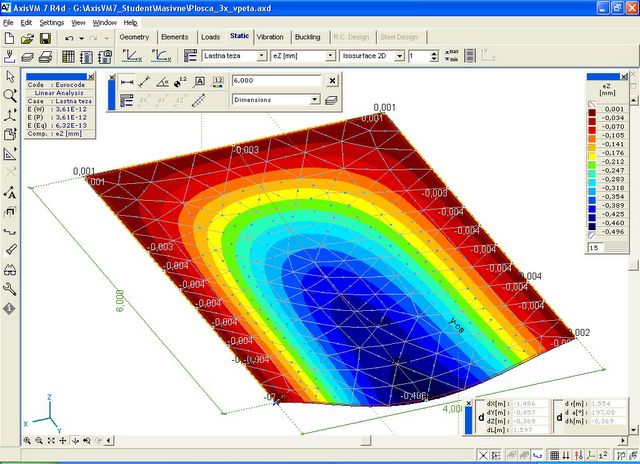Create a new model file
The height and width of the screenshot is (464, 640).
pyautogui.click(x=9, y=38)
